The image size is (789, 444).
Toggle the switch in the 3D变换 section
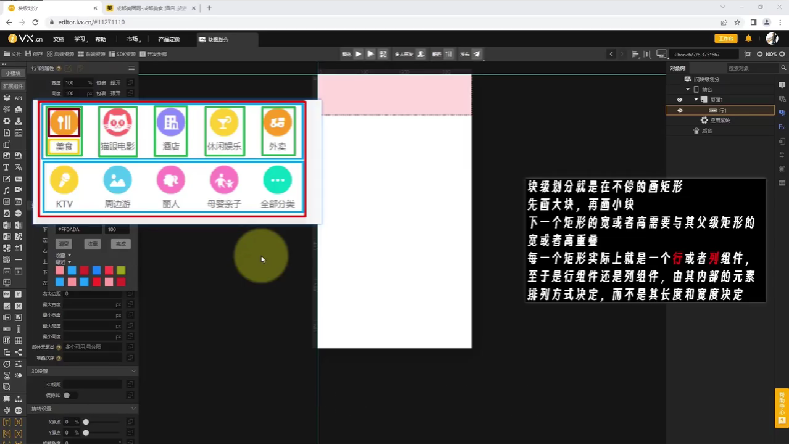(69, 395)
